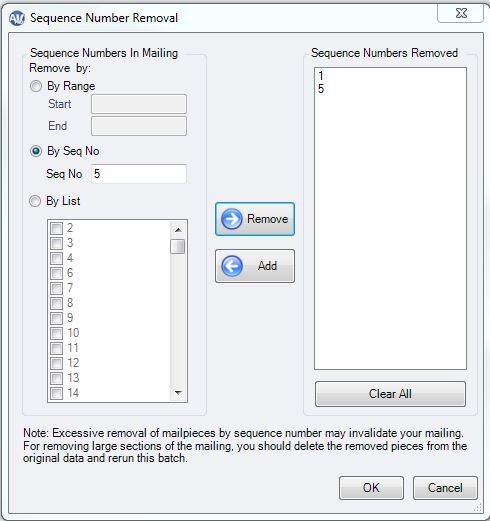The width and height of the screenshot is (490, 521).
Task: Click the End range text field
Action: click(139, 126)
